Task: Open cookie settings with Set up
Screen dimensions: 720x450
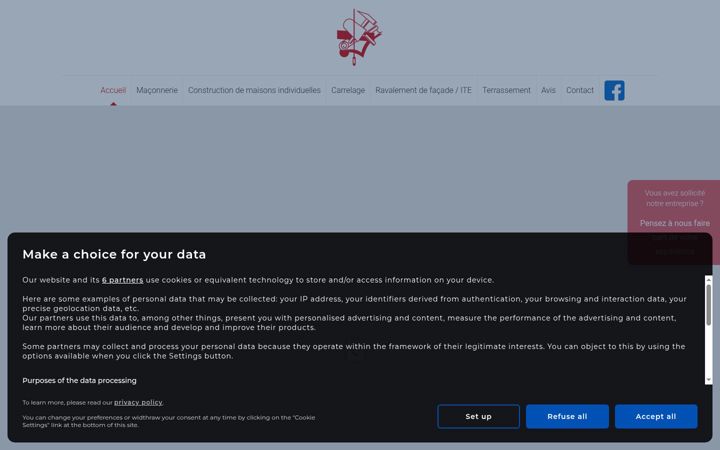Action: pos(478,416)
